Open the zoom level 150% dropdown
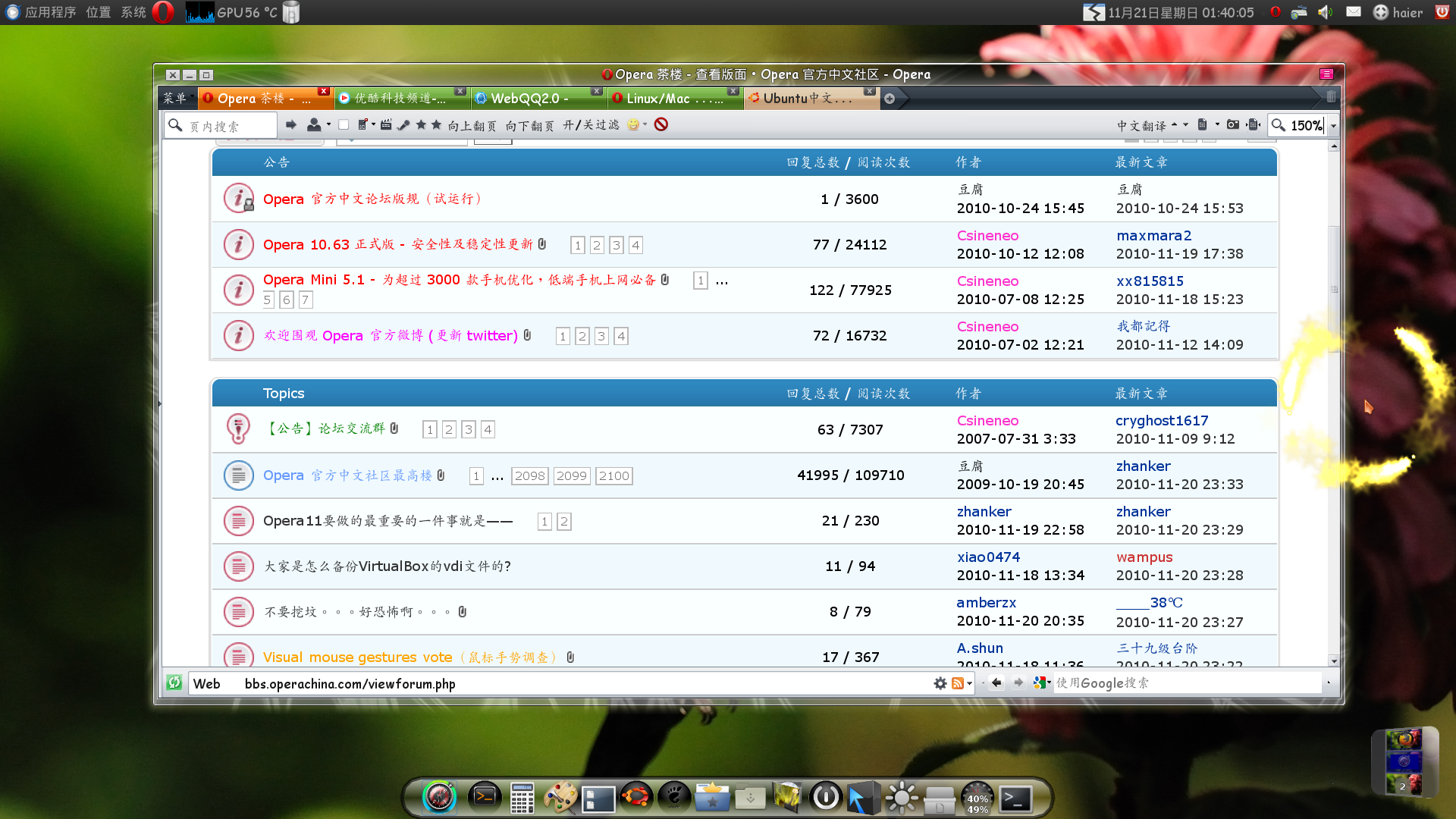This screenshot has width=1456, height=819. [x=1333, y=125]
